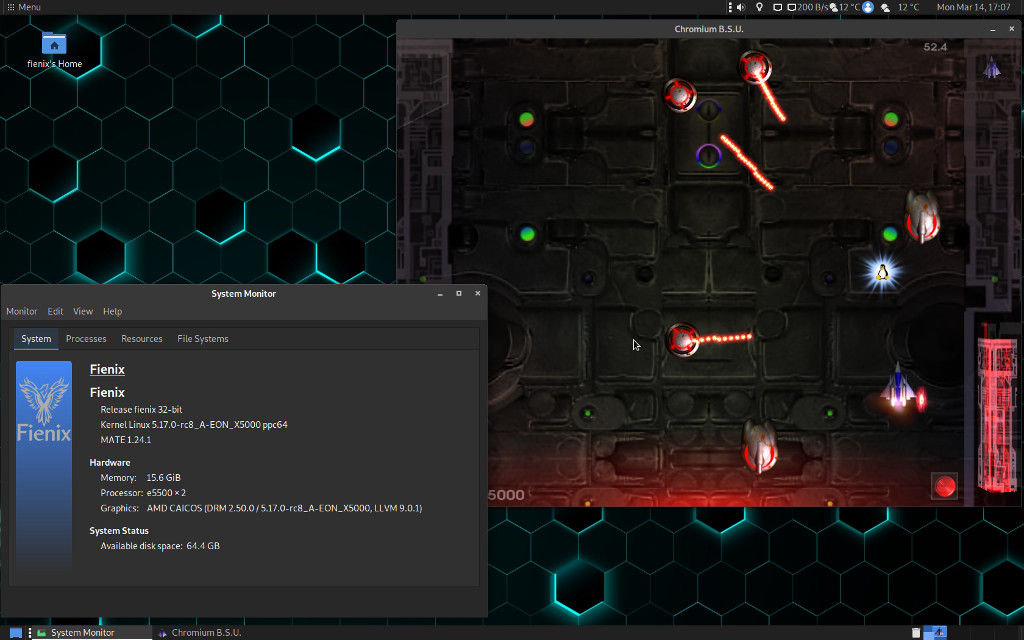The width and height of the screenshot is (1024, 640).
Task: Click the red super-bomb indicator in game
Action: (944, 486)
